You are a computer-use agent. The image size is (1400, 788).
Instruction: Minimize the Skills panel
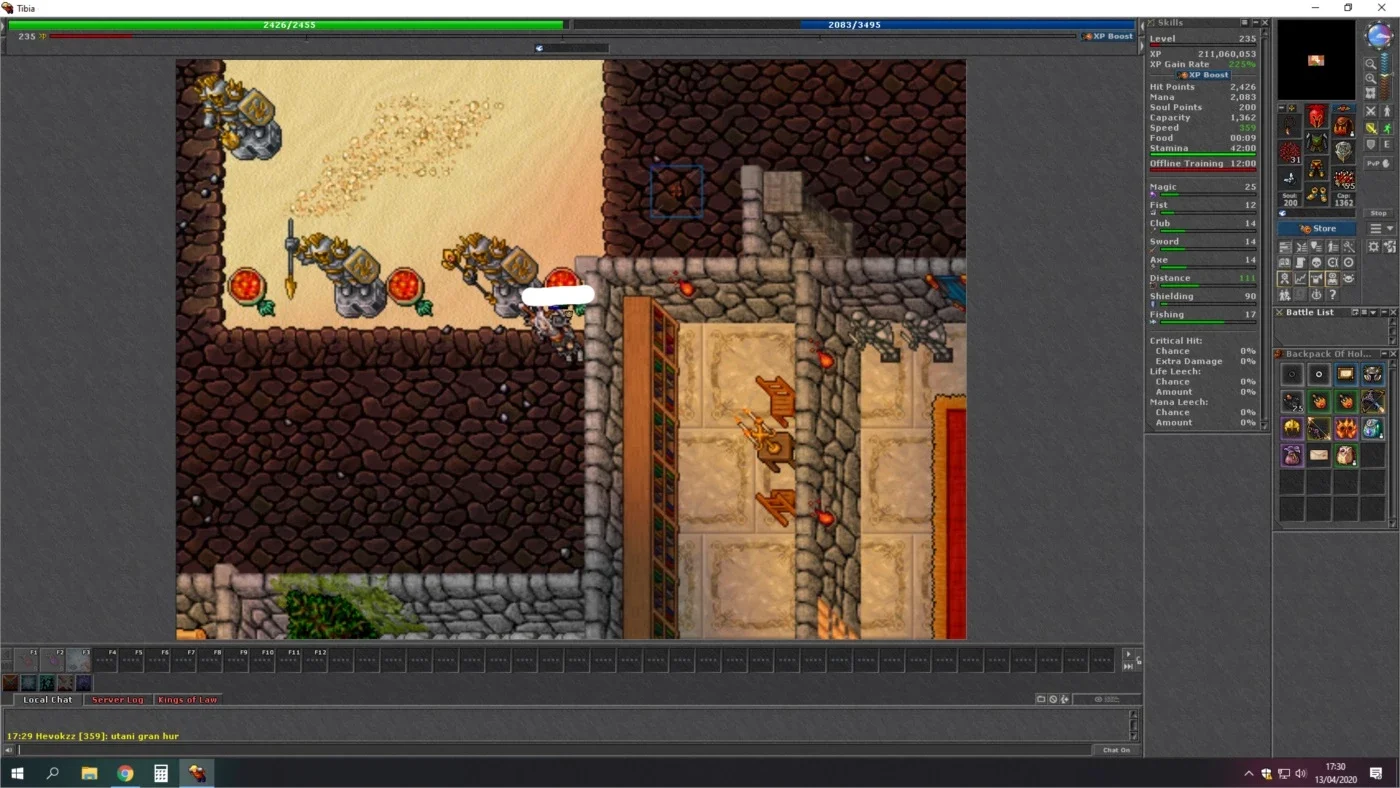click(1254, 22)
